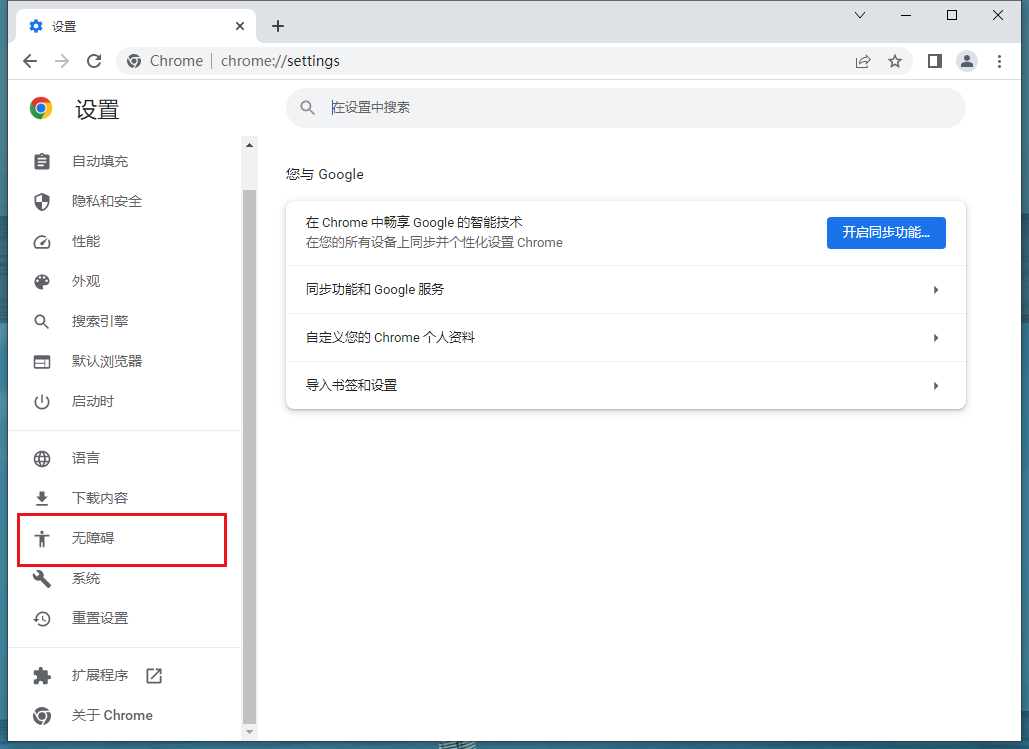Expand 导入书签和设置 row arrow
Viewport: 1029px width, 749px height.
click(936, 385)
